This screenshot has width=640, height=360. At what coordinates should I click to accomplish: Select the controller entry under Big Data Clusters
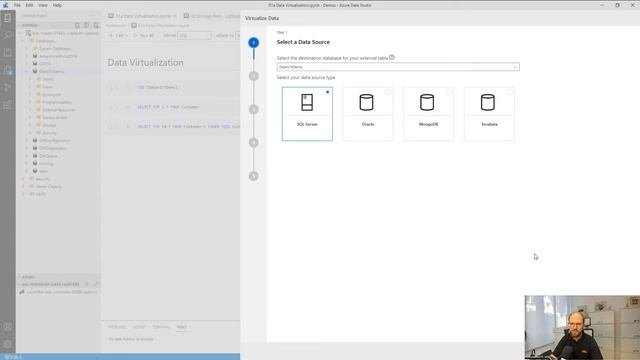(x=58, y=292)
